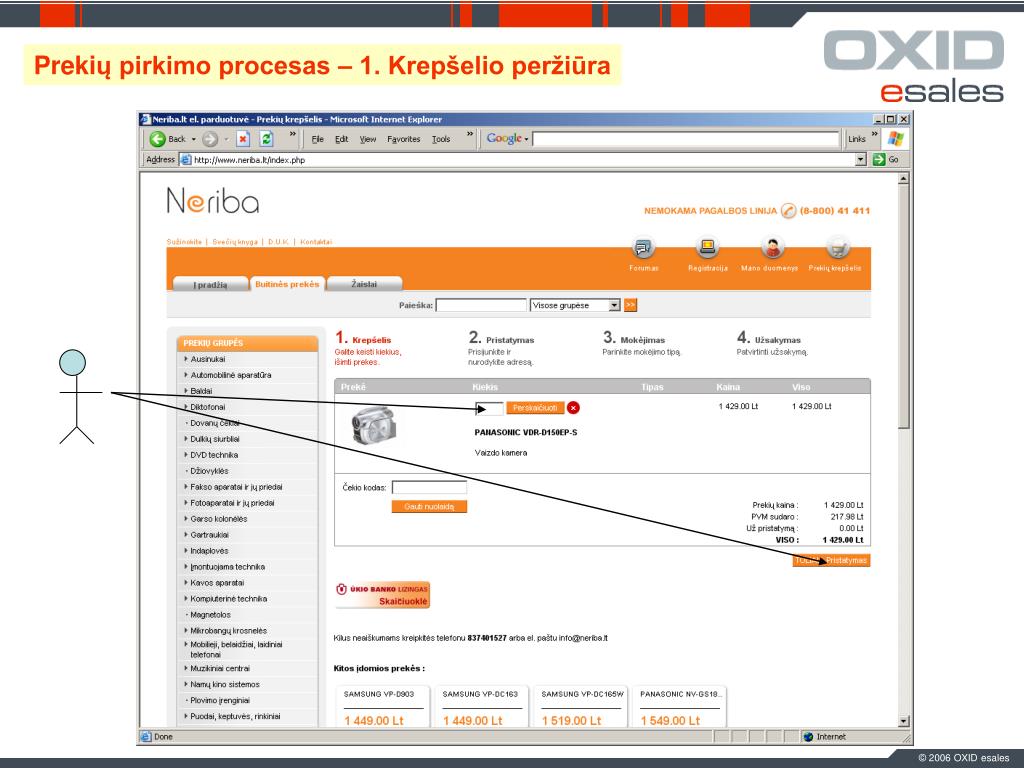
Task: Click the scrollbar up arrow
Action: 903,179
